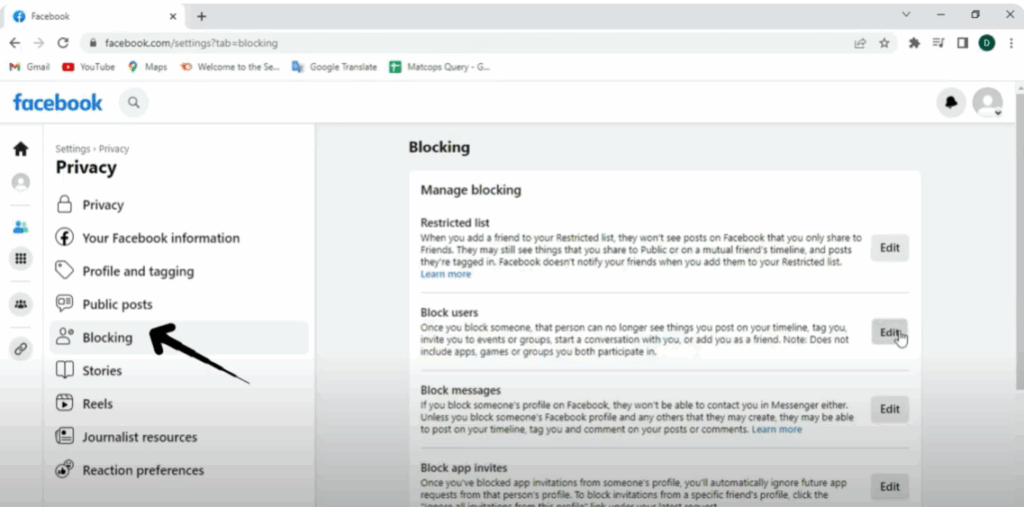Click the address bar URL
Image resolution: width=1024 pixels, height=507 pixels.
click(x=191, y=43)
